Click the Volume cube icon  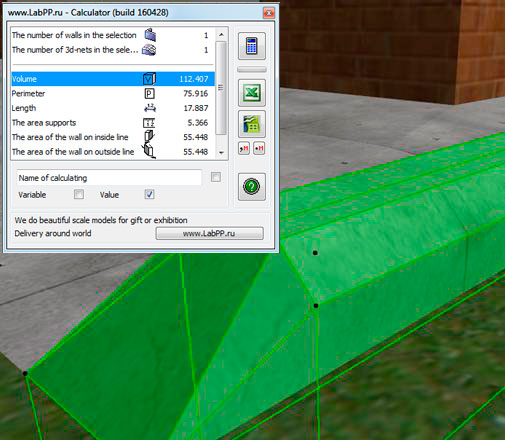149,79
